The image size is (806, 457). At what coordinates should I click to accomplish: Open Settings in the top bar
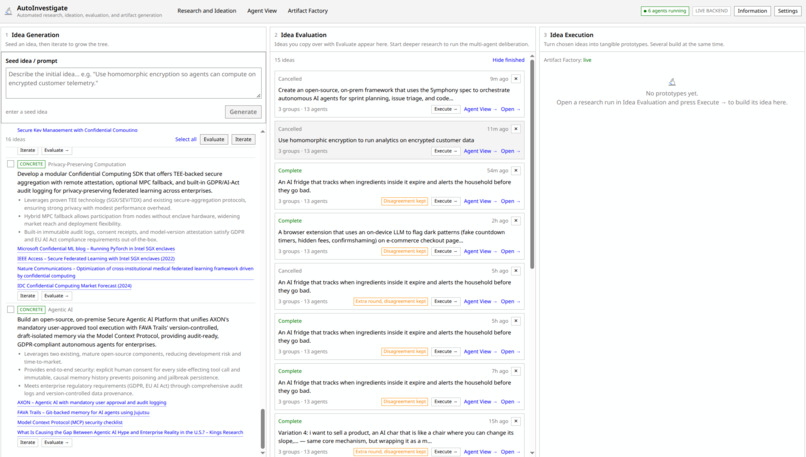tap(787, 11)
